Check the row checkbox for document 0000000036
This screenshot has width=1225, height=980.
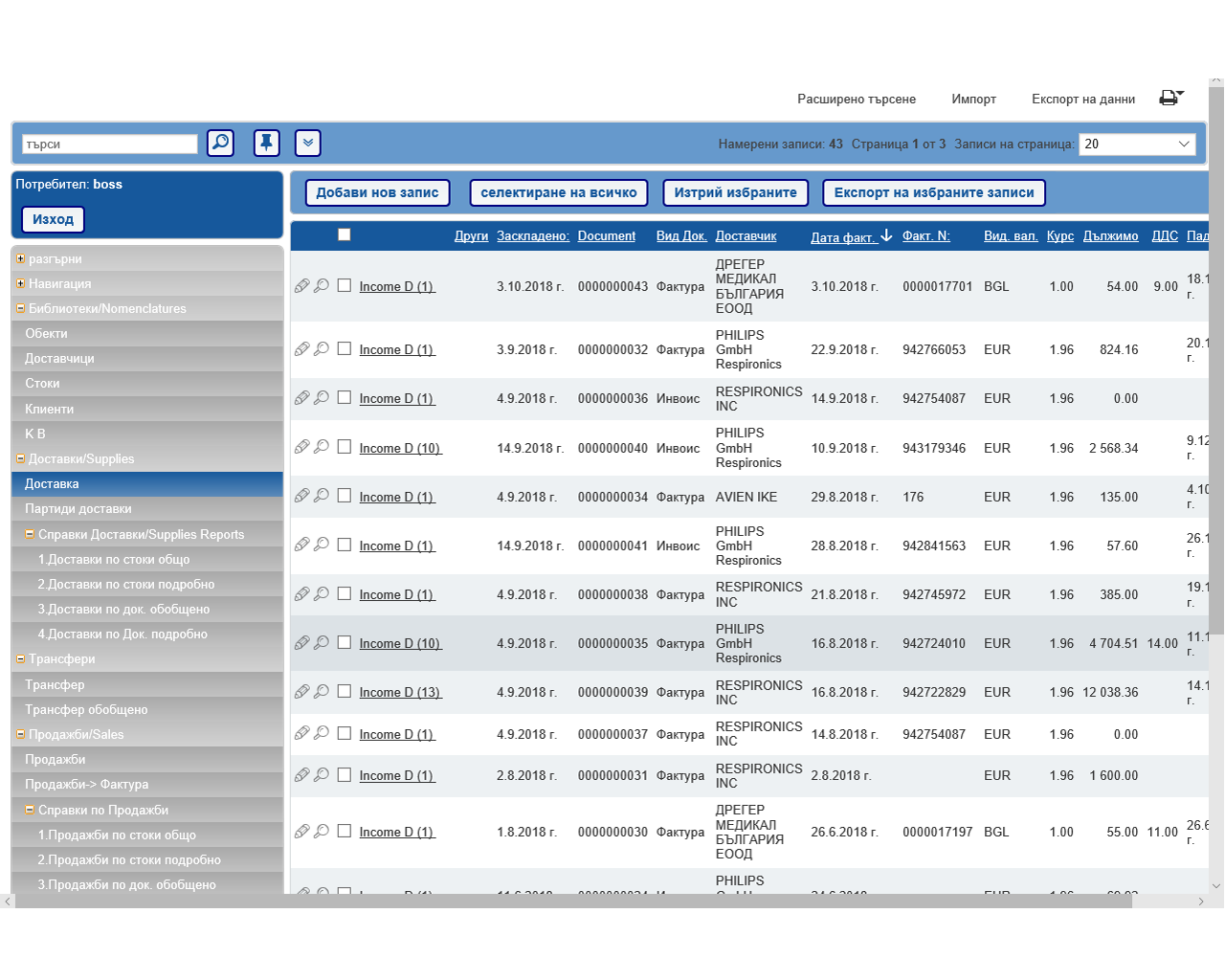point(345,398)
